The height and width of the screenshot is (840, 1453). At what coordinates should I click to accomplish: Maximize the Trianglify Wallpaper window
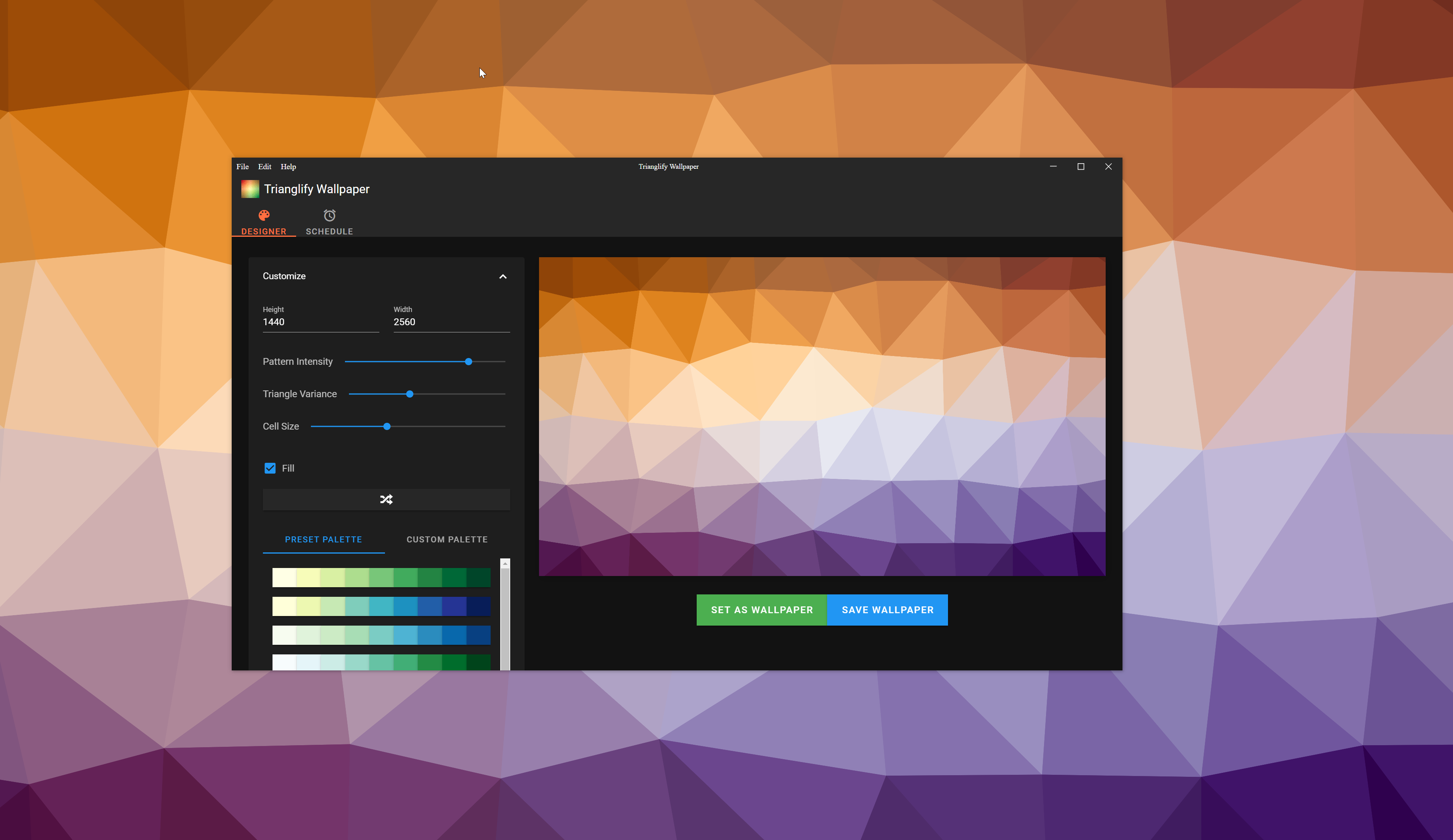pos(1080,167)
